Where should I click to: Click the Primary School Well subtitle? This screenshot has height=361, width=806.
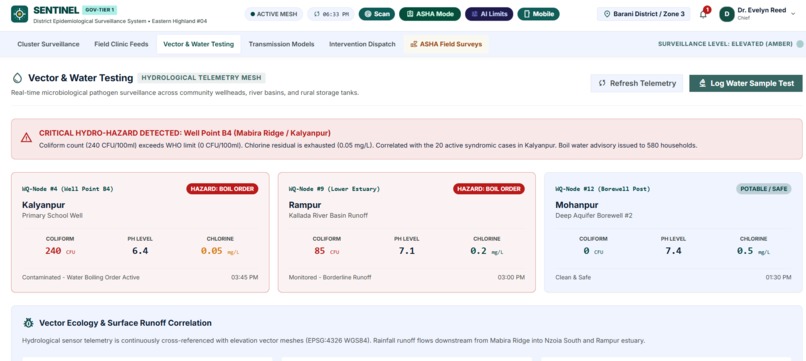tap(52, 215)
